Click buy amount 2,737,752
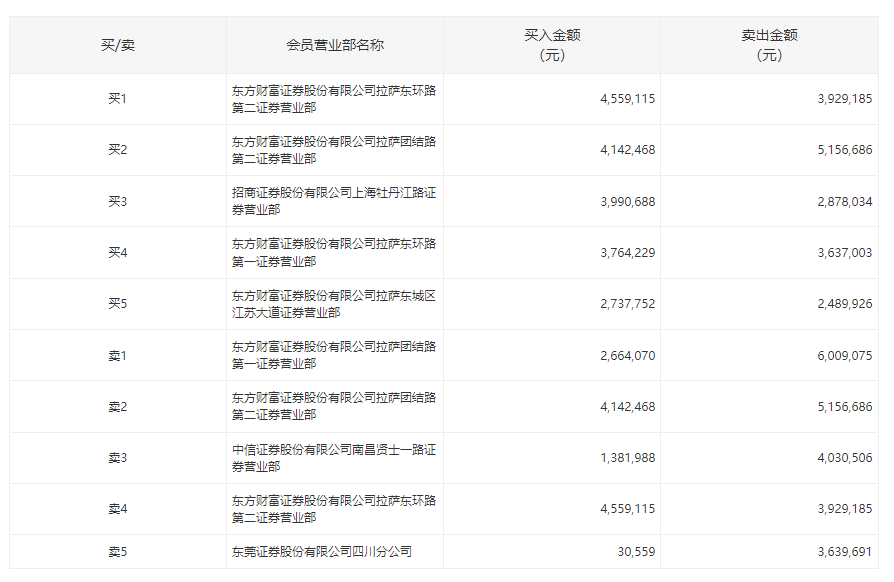Image resolution: width=894 pixels, height=582 pixels. (x=628, y=304)
